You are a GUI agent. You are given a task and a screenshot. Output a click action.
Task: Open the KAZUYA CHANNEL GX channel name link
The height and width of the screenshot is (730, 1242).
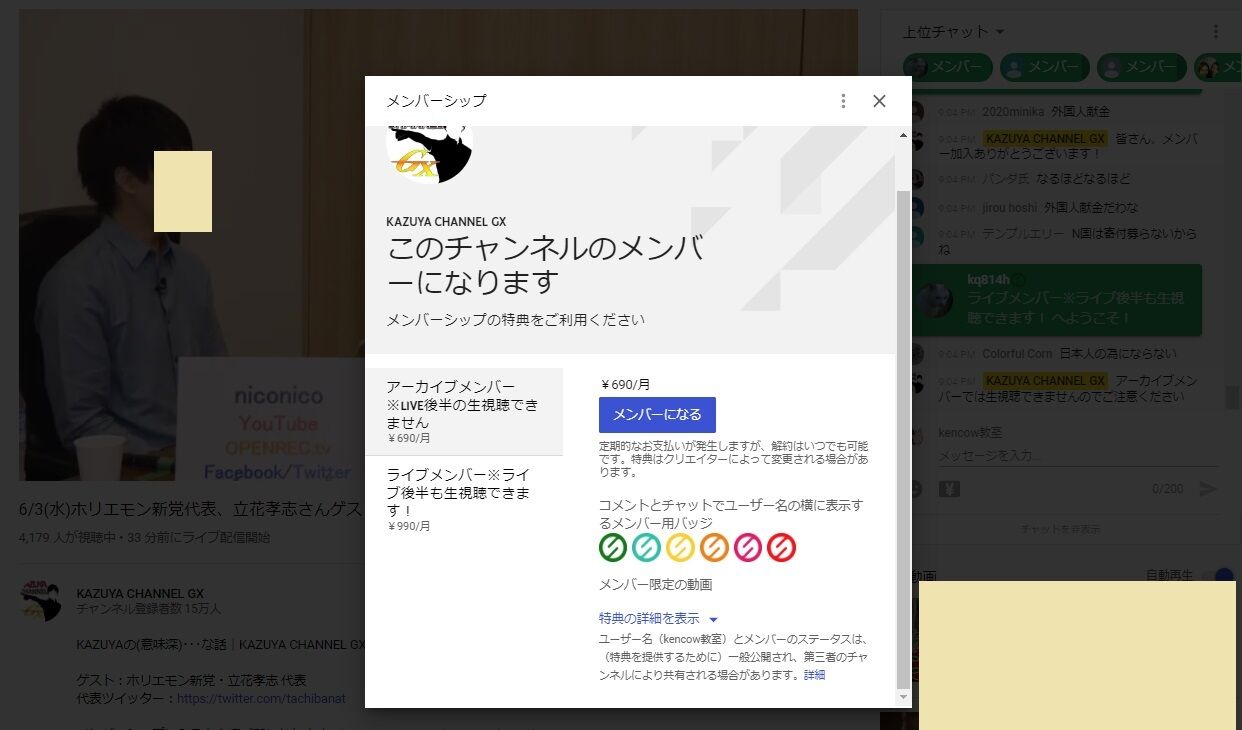[x=140, y=593]
